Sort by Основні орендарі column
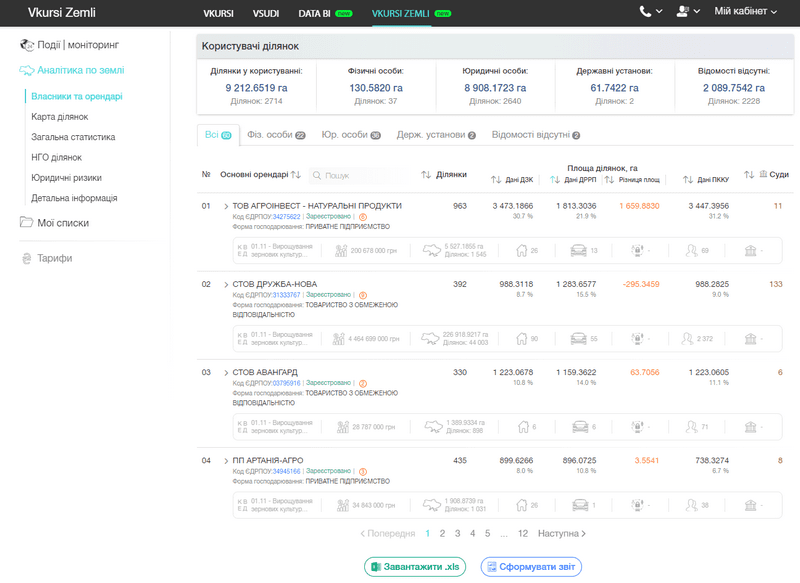The image size is (800, 583). tap(296, 174)
